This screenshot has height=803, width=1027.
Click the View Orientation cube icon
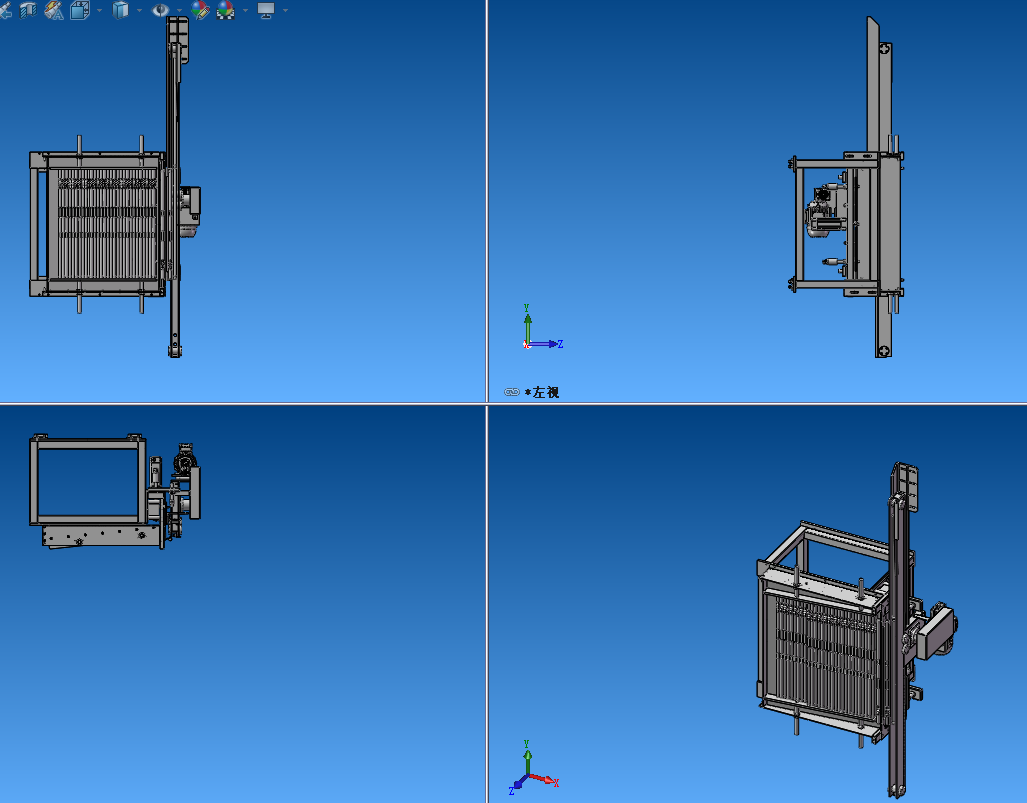click(x=79, y=11)
